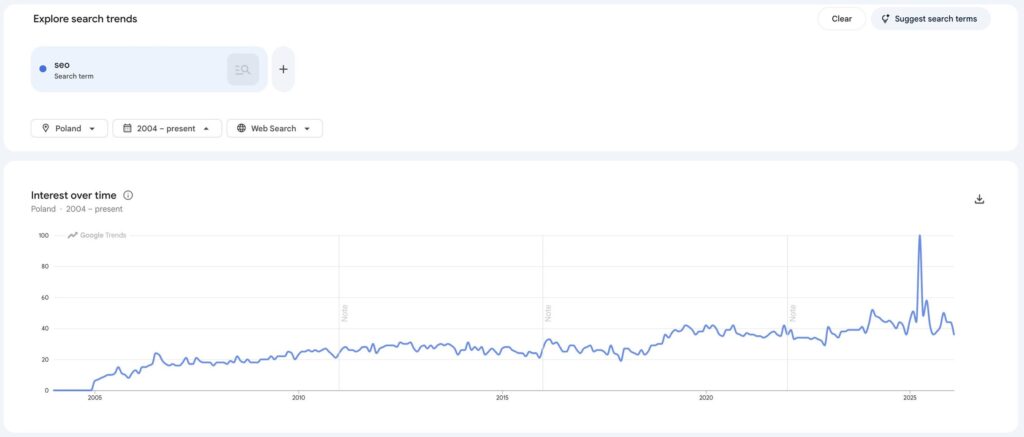Collapse the 2004 – present date range dropdown
This screenshot has width=1024, height=437.
tap(206, 128)
